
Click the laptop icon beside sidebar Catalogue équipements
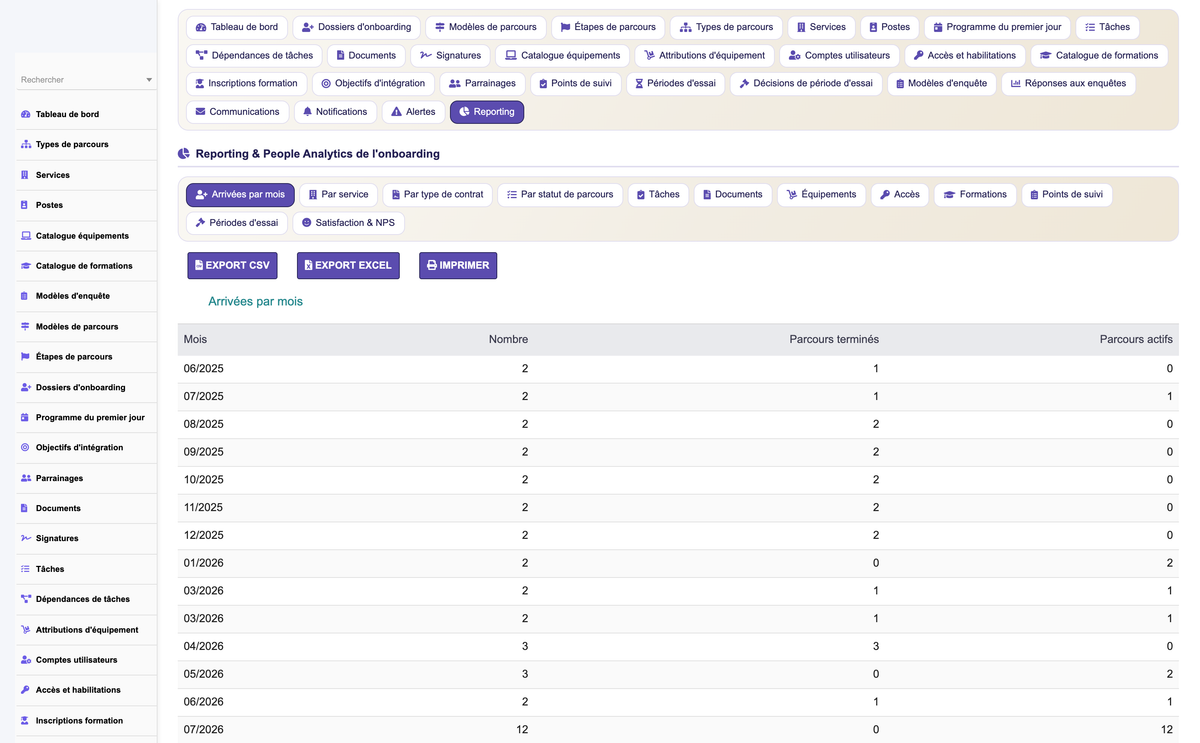26,236
